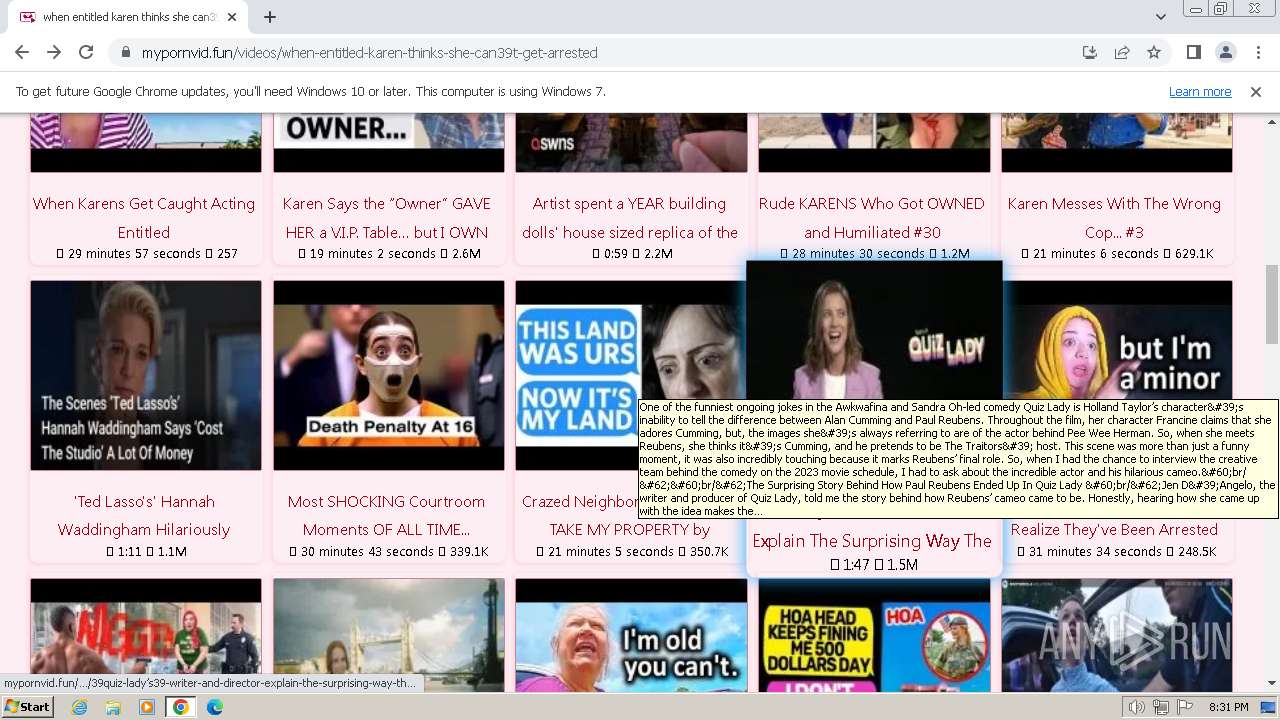Open Chrome profile menu
The image size is (1280, 720).
(1225, 52)
